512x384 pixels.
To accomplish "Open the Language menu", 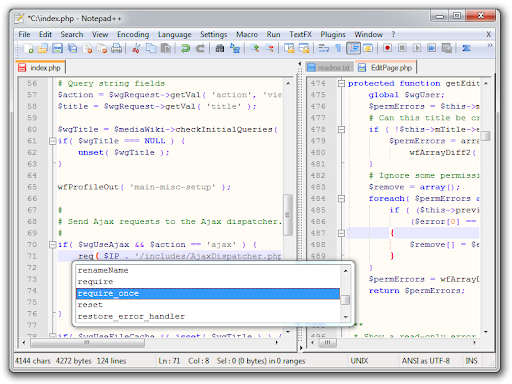I will [175, 34].
